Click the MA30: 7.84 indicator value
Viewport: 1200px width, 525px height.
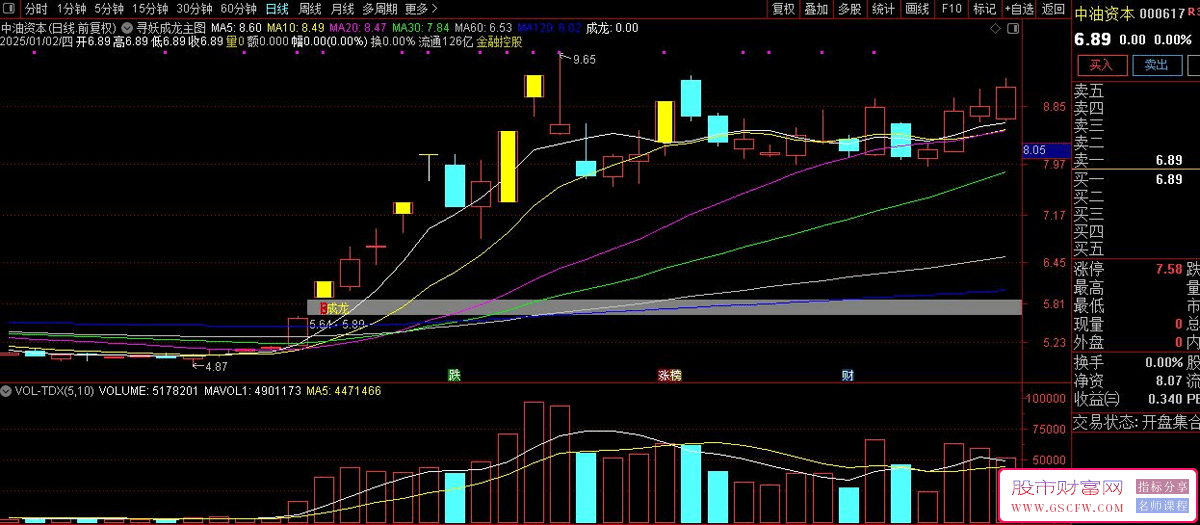(x=421, y=28)
